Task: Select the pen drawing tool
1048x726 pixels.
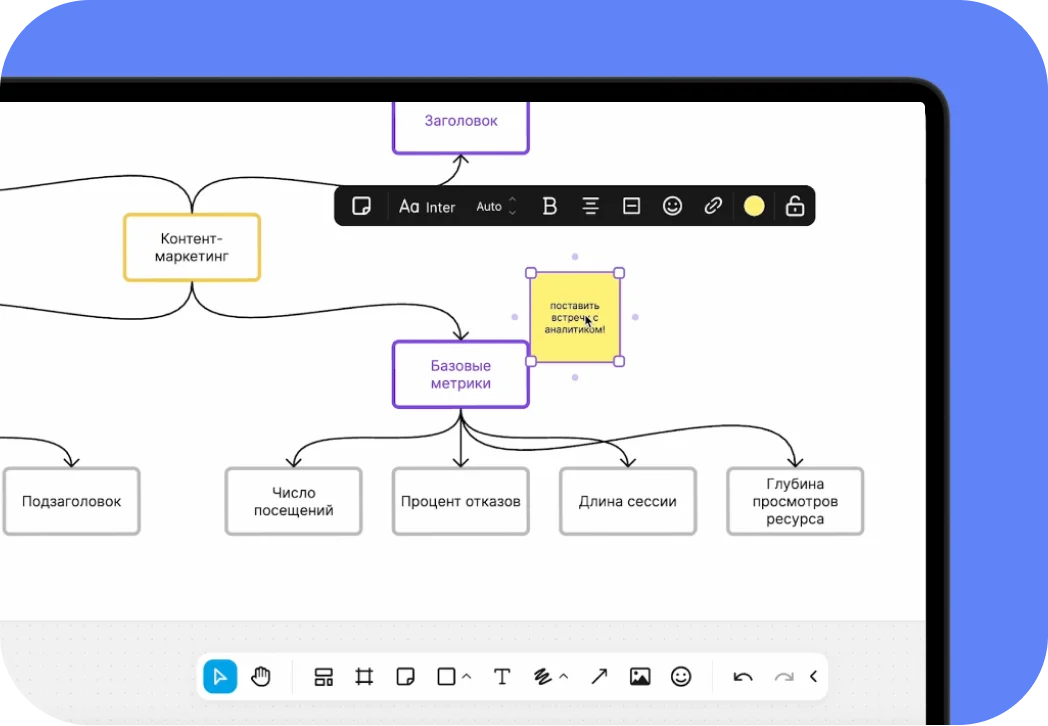Action: pyautogui.click(x=543, y=677)
